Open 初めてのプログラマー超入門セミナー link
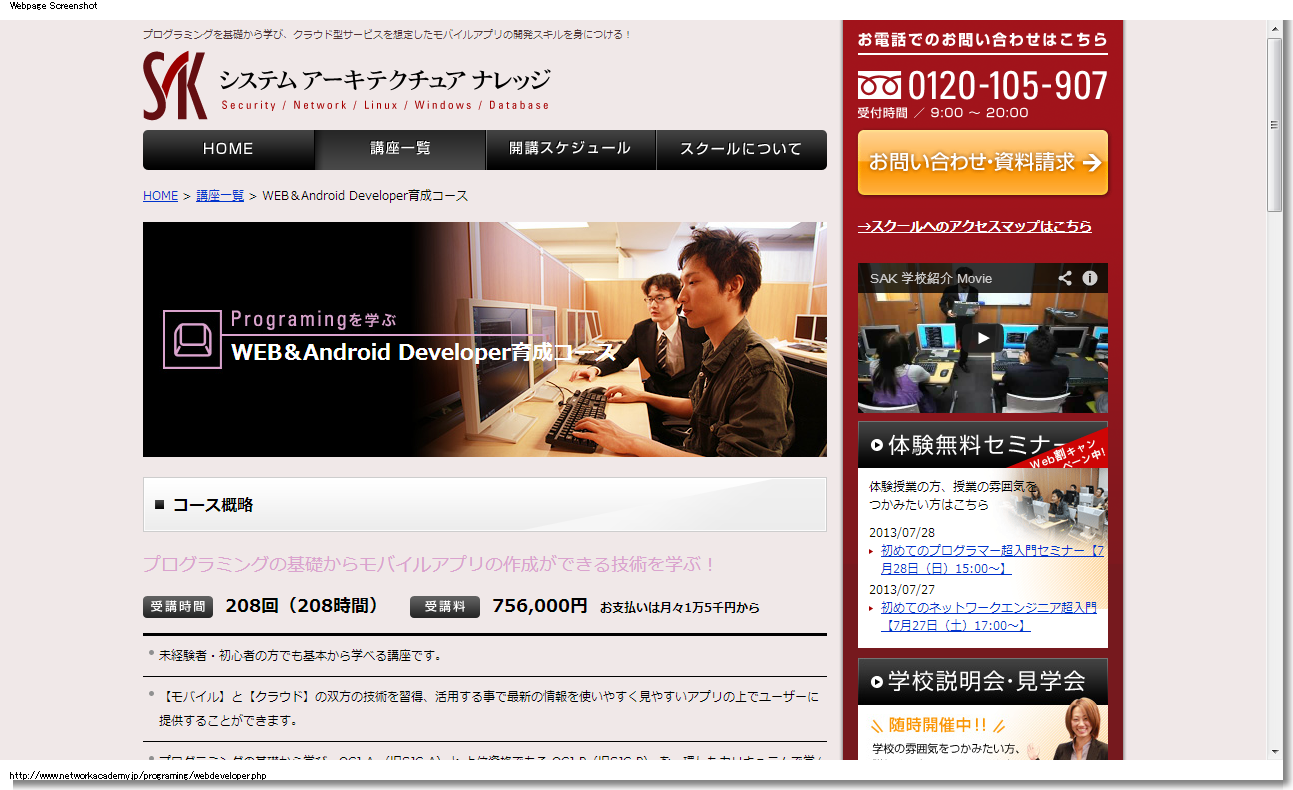This screenshot has width=1293, height=790. [x=993, y=560]
